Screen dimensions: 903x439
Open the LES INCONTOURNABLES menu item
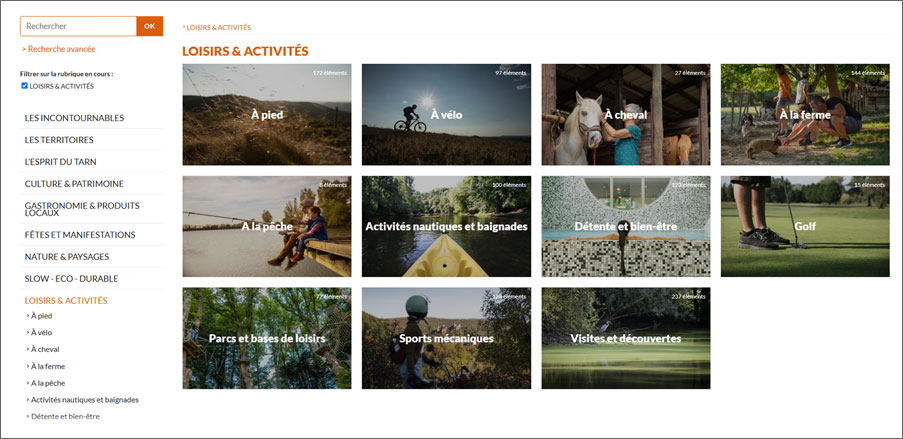point(74,118)
